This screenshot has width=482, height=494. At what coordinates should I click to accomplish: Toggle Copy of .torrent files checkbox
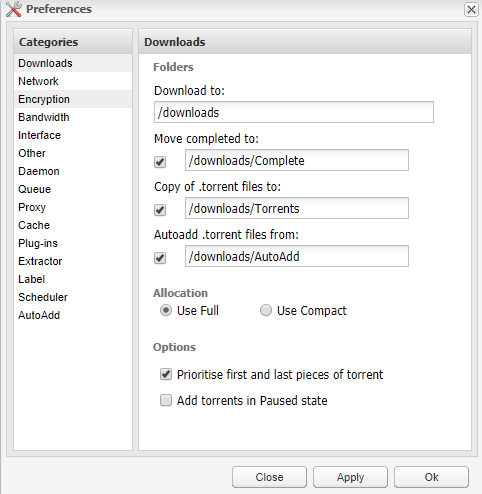160,210
